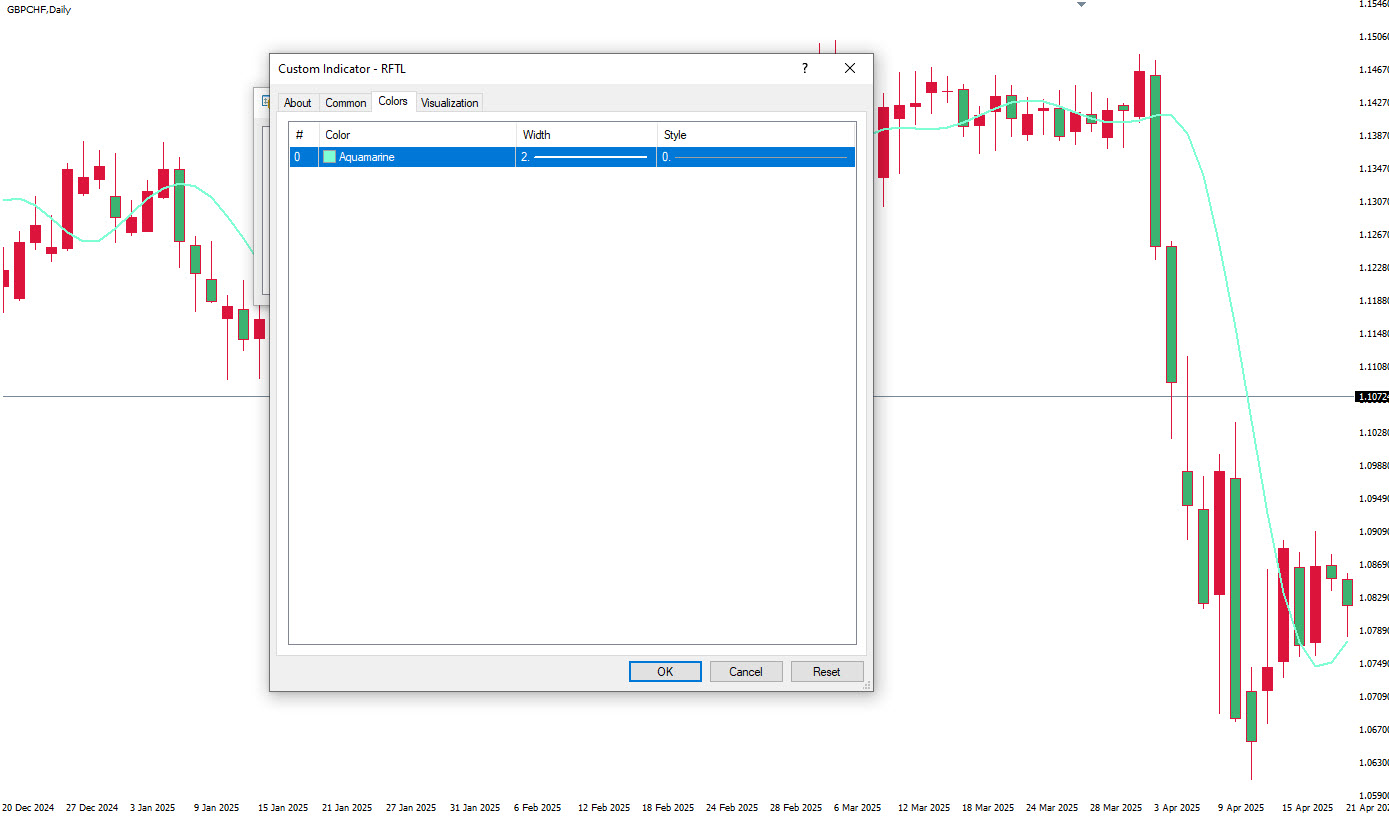Open the Width line thickness cell
1389x818 pixels.
(586, 157)
